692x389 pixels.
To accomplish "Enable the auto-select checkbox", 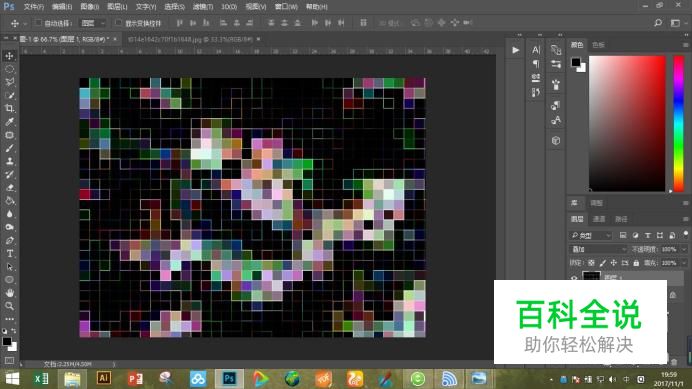I will pos(38,23).
